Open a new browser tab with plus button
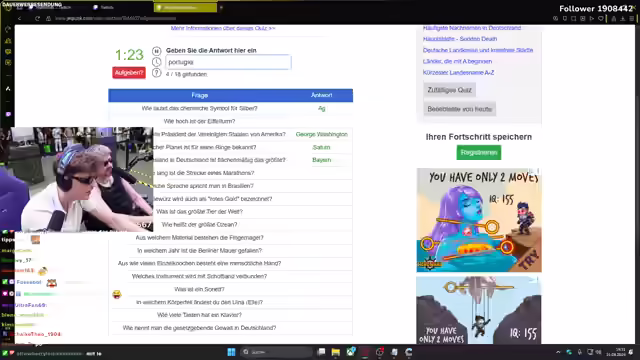Image resolution: width=640 pixels, height=360 pixels. coord(221,7)
